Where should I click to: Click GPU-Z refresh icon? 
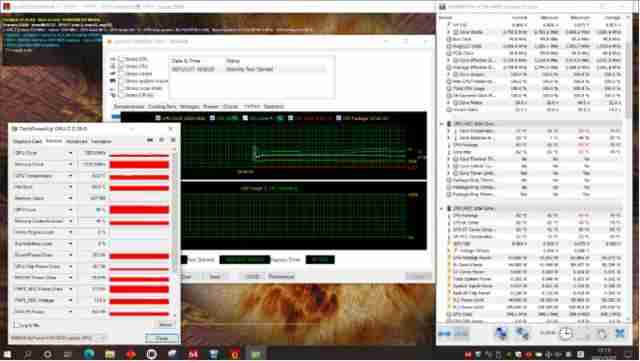click(x=162, y=140)
